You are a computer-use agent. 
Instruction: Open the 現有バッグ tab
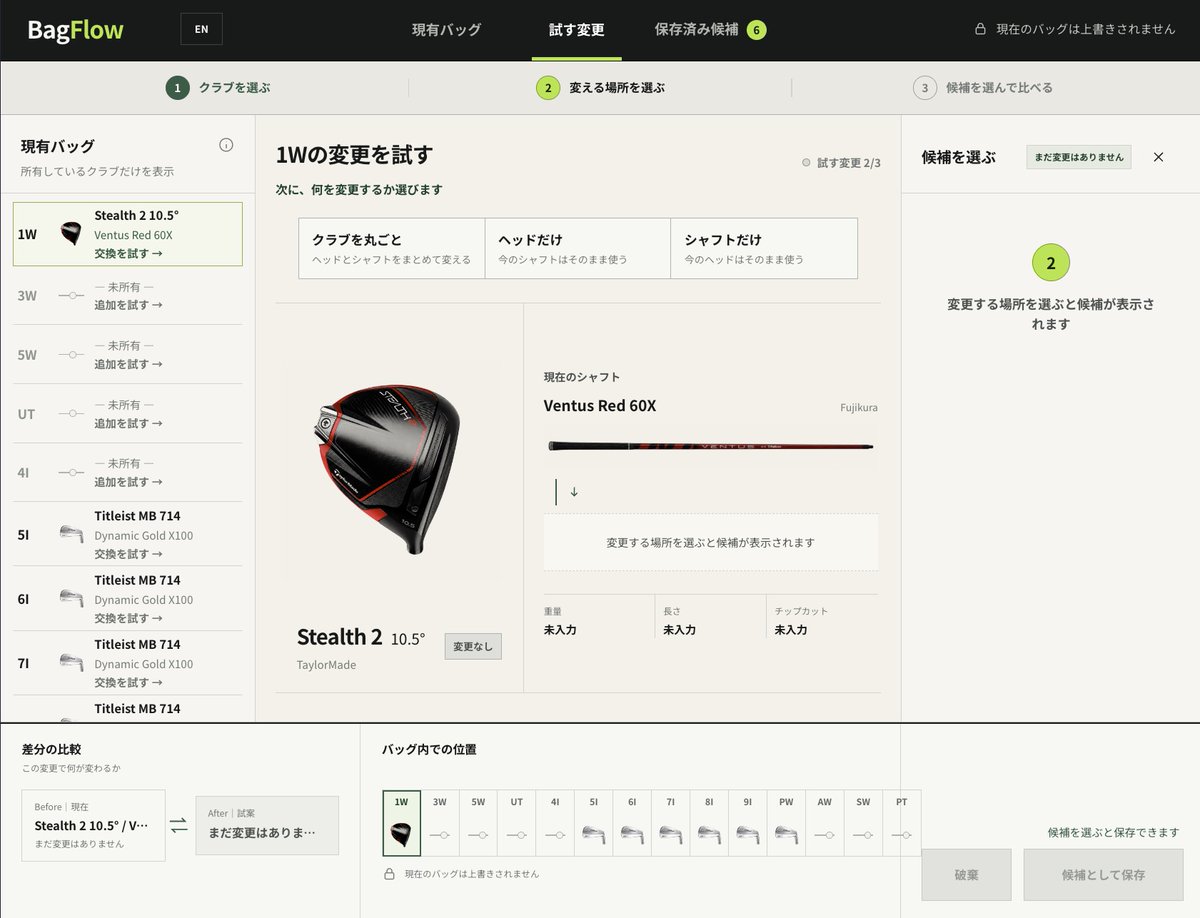pos(446,30)
